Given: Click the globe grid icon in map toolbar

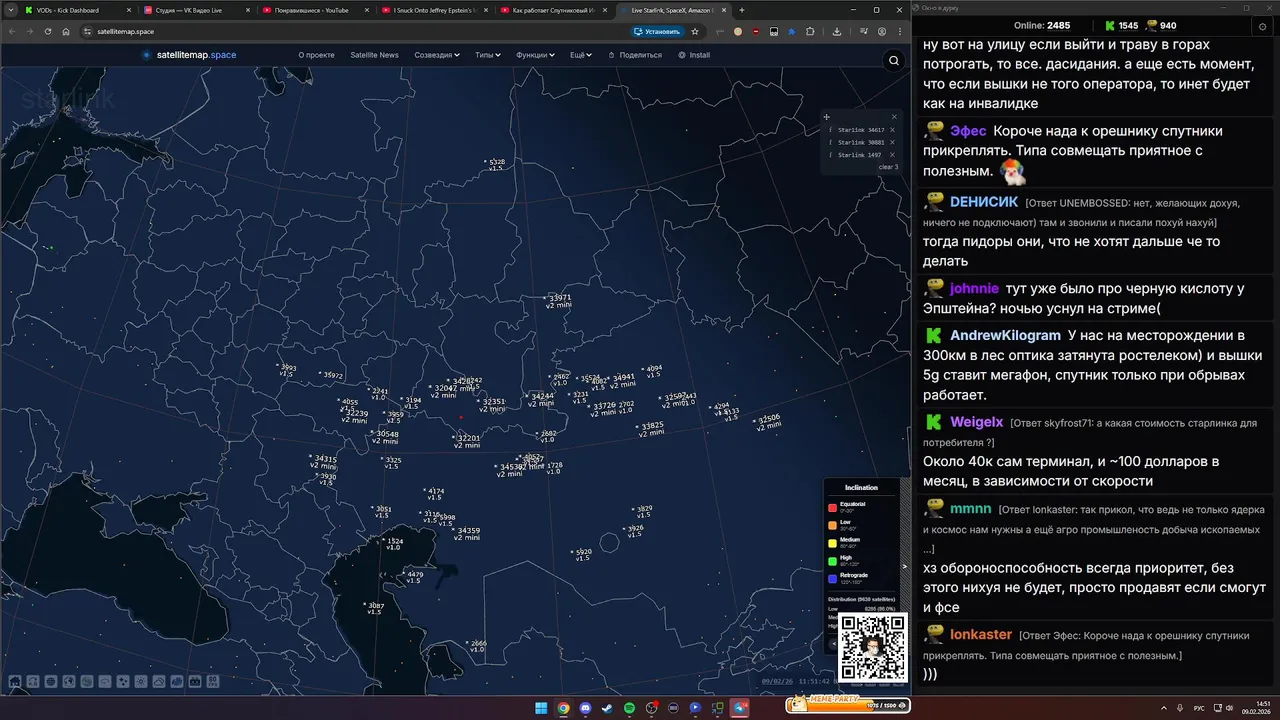Looking at the screenshot, I should (51, 681).
